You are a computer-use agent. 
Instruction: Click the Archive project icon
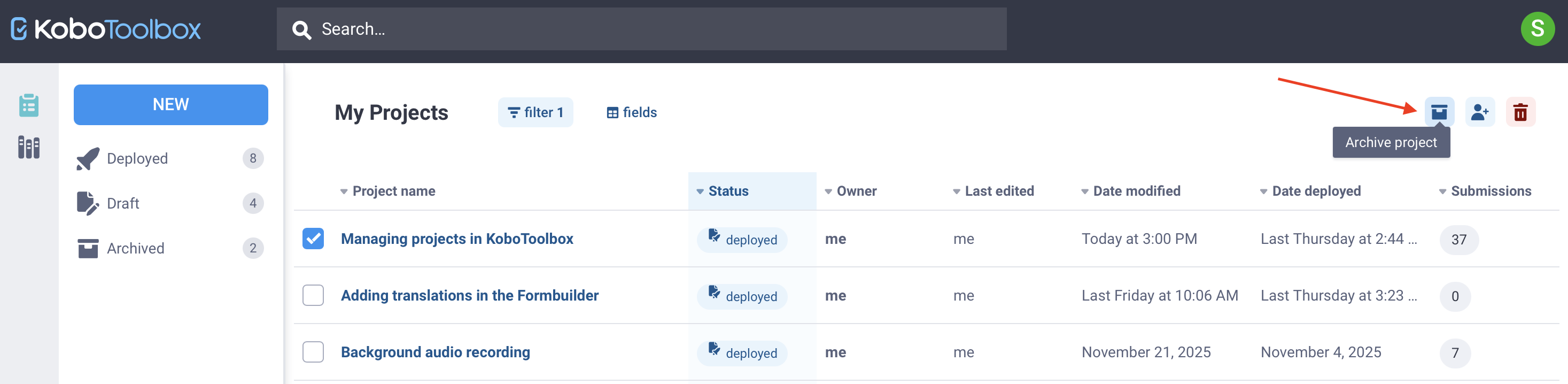point(1438,112)
